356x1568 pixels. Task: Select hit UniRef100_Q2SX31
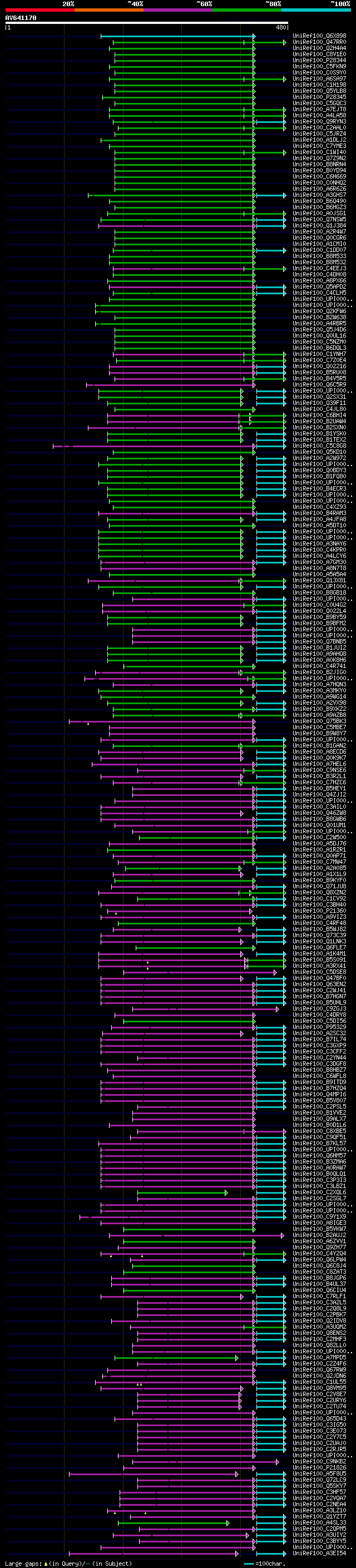pyautogui.click(x=319, y=397)
